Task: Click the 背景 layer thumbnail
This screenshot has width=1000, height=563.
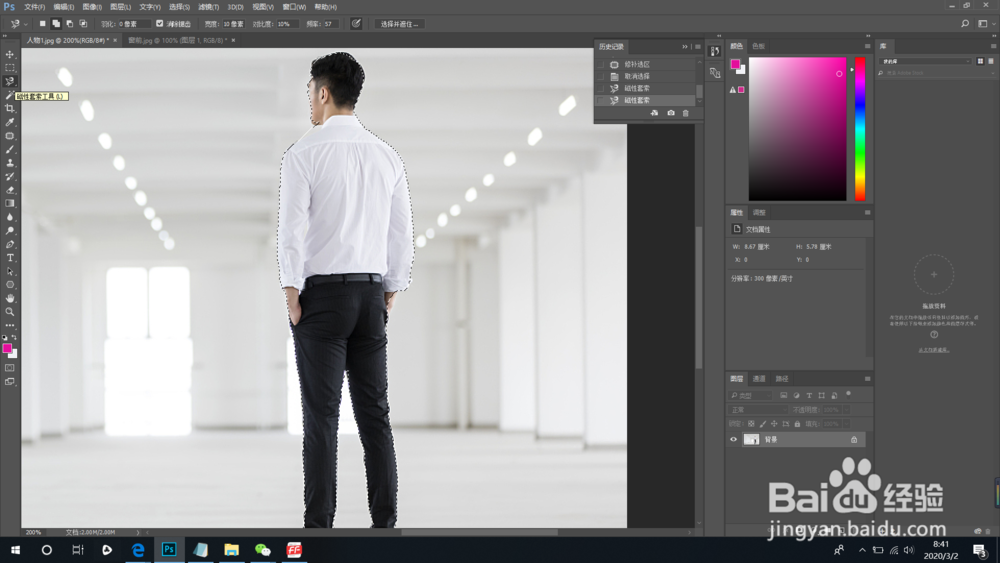Action: [x=751, y=439]
